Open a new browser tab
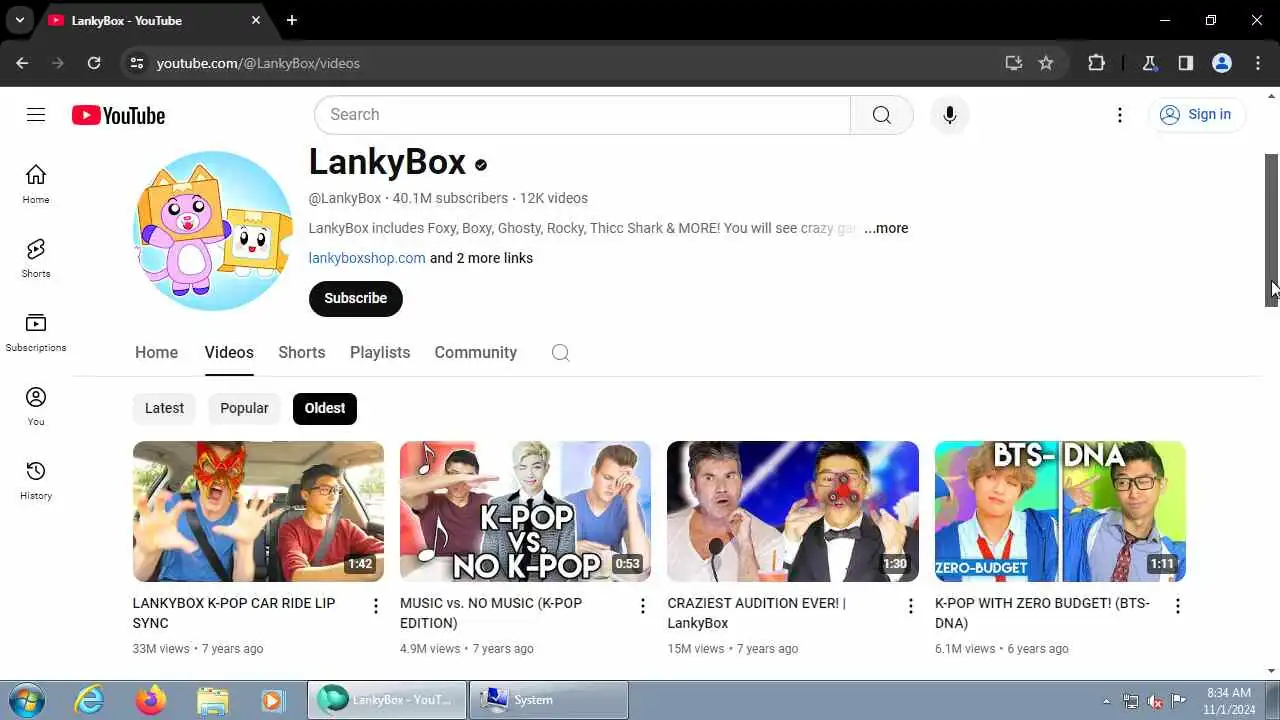 292,20
